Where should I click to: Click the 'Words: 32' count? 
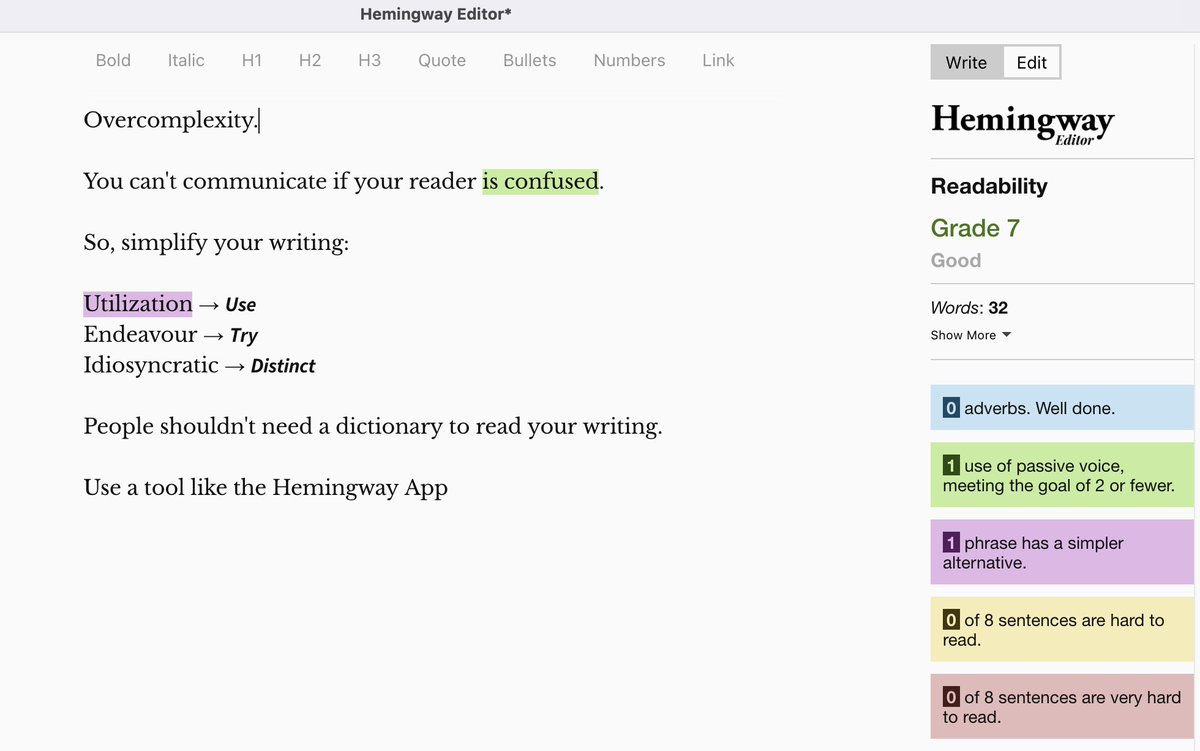969,308
